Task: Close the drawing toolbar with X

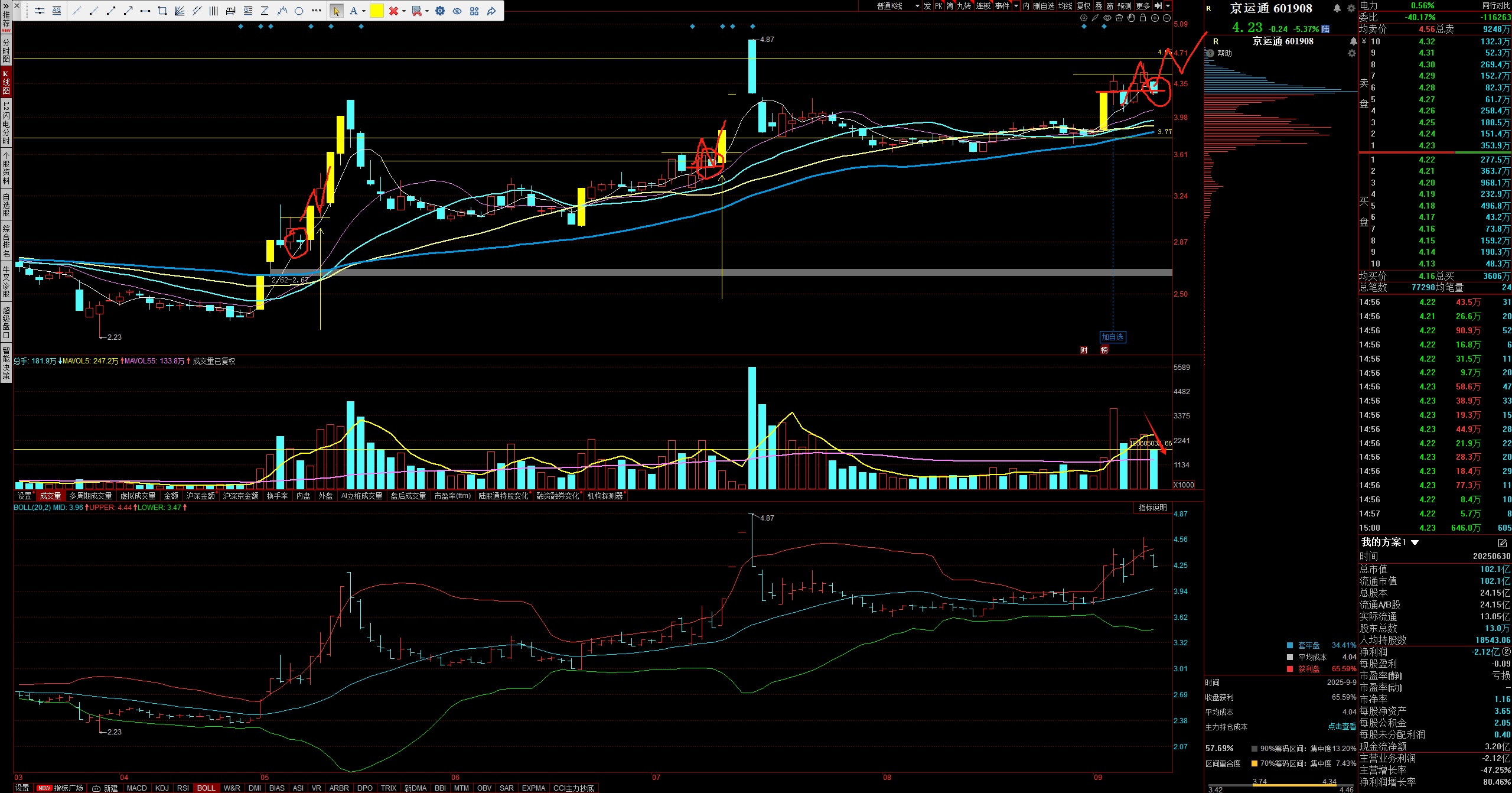Action: (x=17, y=6)
